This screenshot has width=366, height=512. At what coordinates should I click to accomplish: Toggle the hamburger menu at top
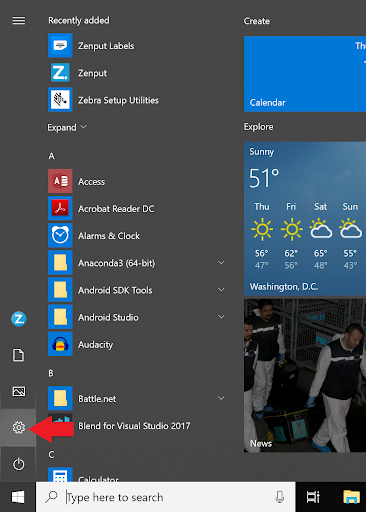19,21
